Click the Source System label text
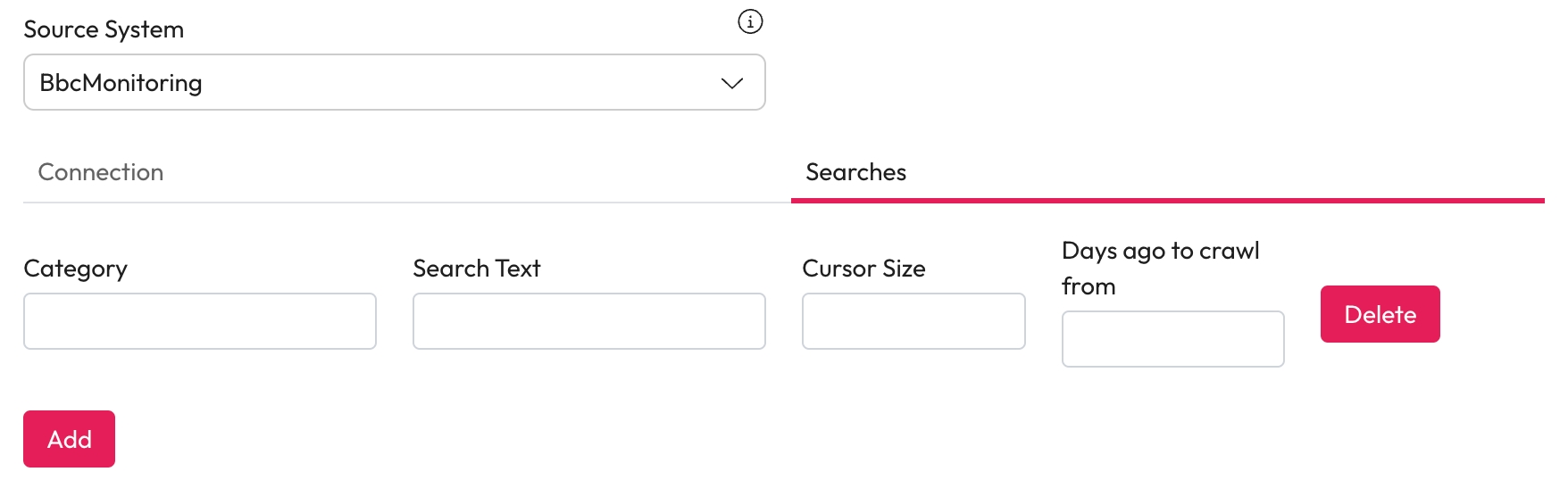The height and width of the screenshot is (480, 1568). click(x=104, y=29)
